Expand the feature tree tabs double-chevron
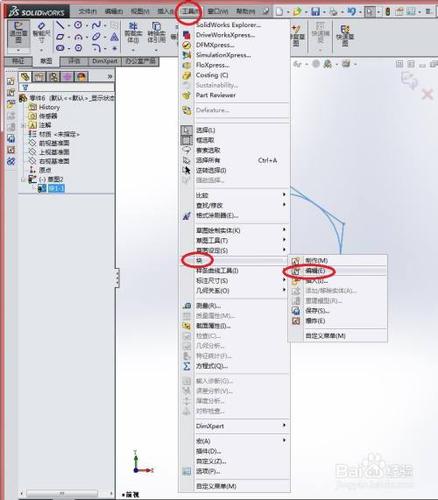The image size is (438, 500). pos(110,77)
